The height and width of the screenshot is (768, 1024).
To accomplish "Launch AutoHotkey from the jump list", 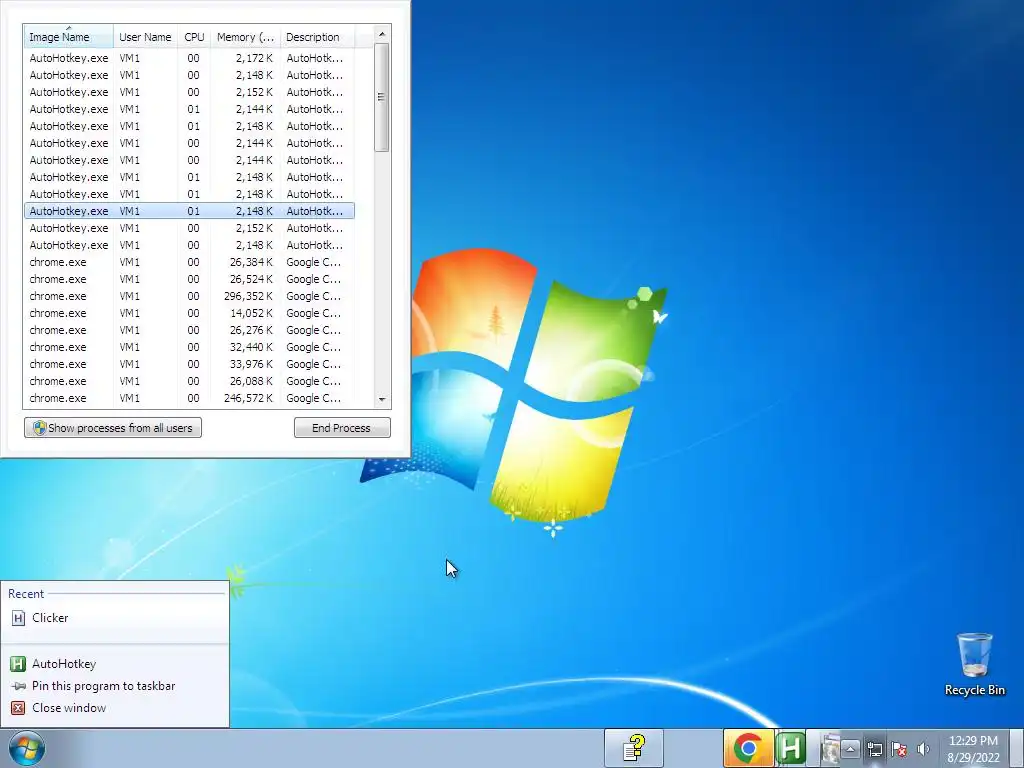I will click(115, 664).
